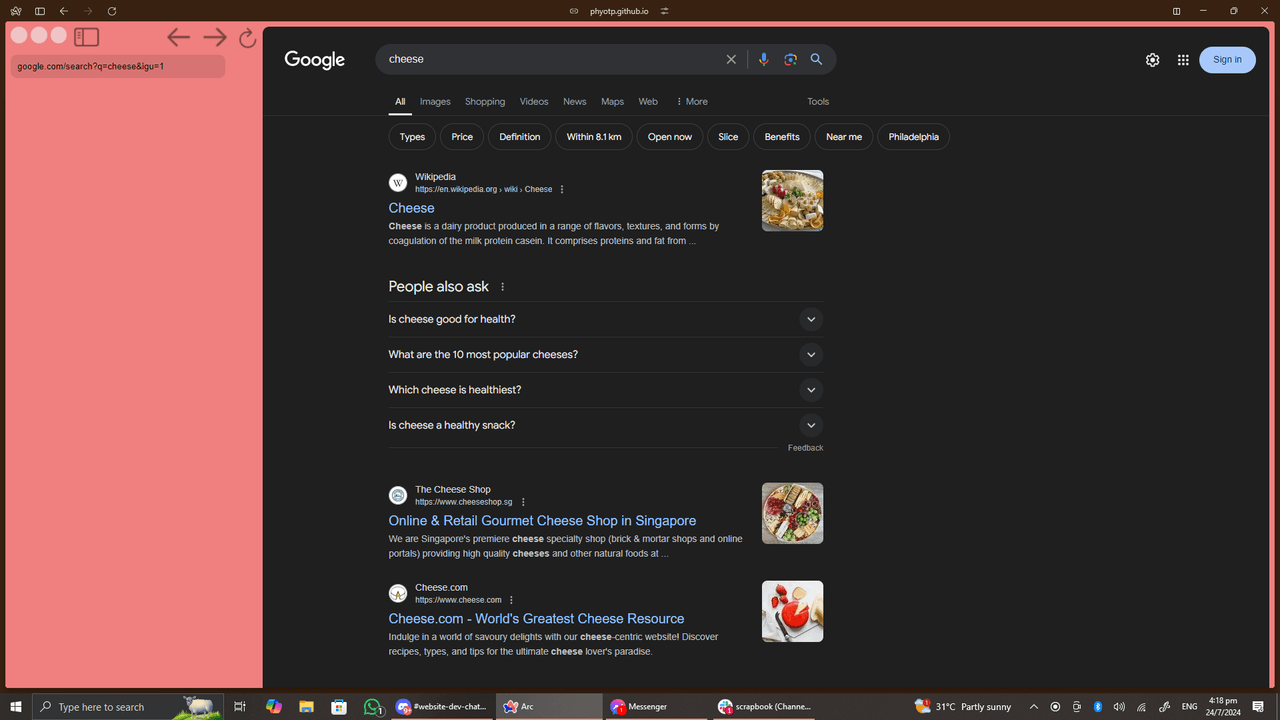Open the Wikipedia Cheese result link

pyautogui.click(x=411, y=208)
